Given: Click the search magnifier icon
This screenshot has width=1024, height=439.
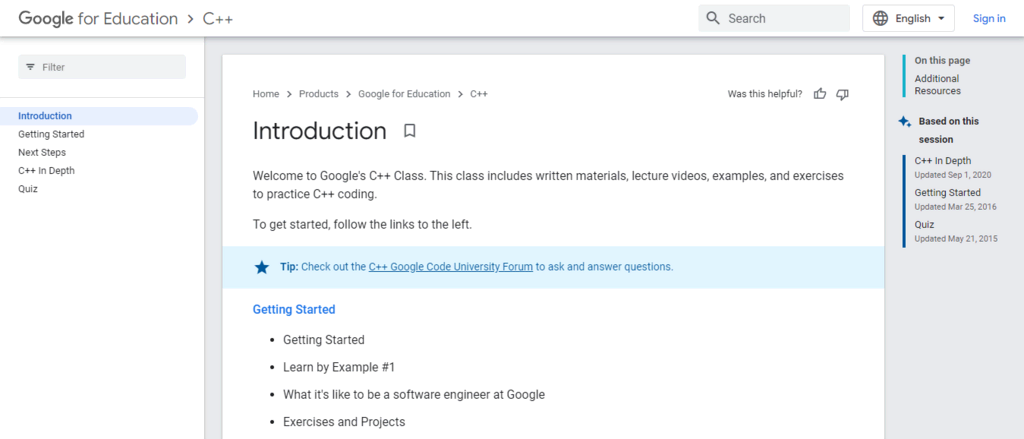Looking at the screenshot, I should [x=712, y=18].
